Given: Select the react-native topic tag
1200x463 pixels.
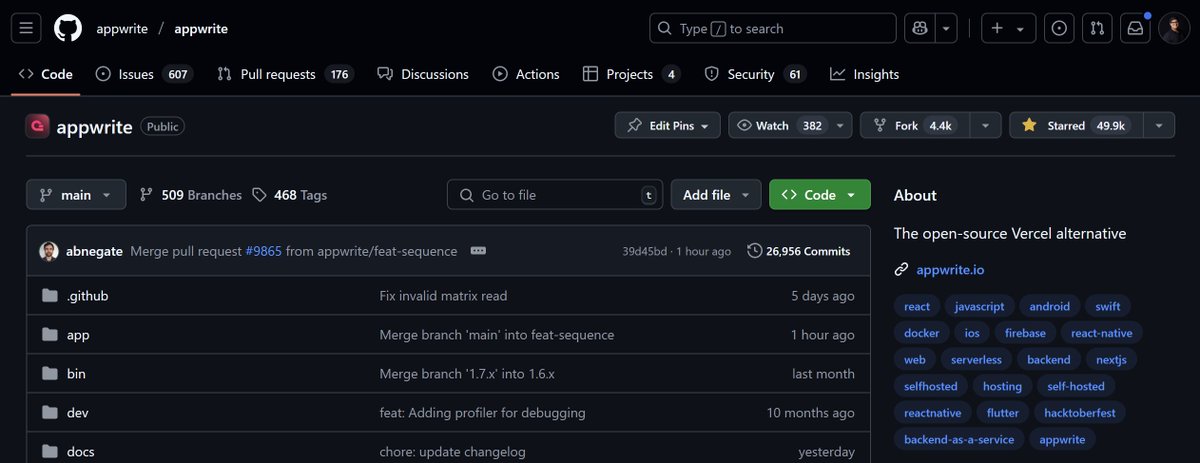Looking at the screenshot, I should (1101, 333).
